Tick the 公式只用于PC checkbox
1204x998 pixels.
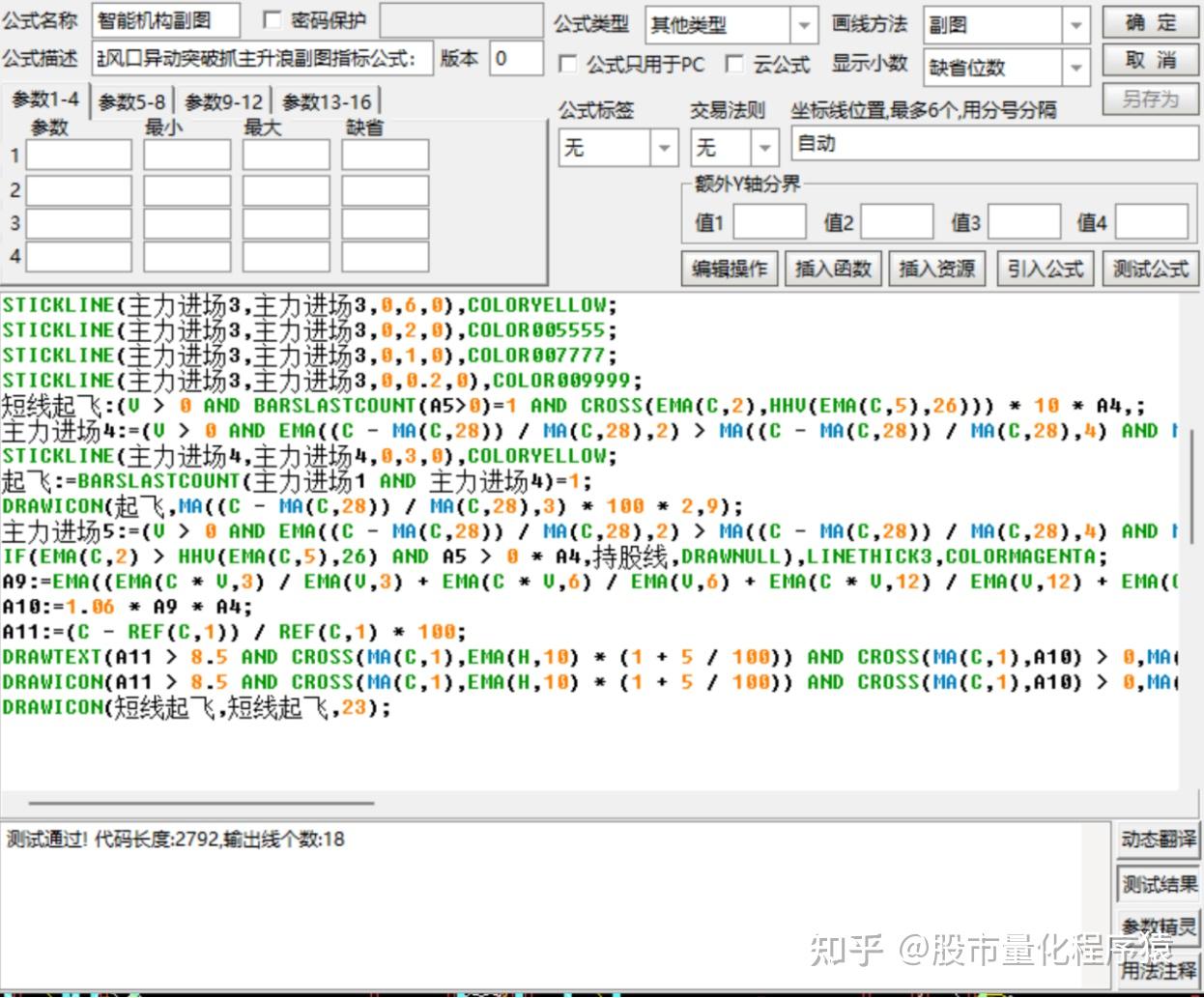[x=568, y=64]
